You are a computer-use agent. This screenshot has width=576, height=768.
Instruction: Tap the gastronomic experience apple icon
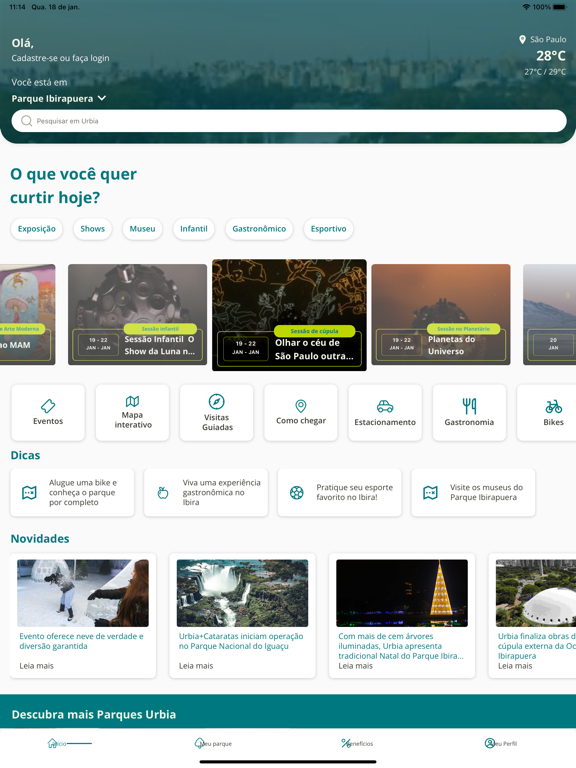163,492
